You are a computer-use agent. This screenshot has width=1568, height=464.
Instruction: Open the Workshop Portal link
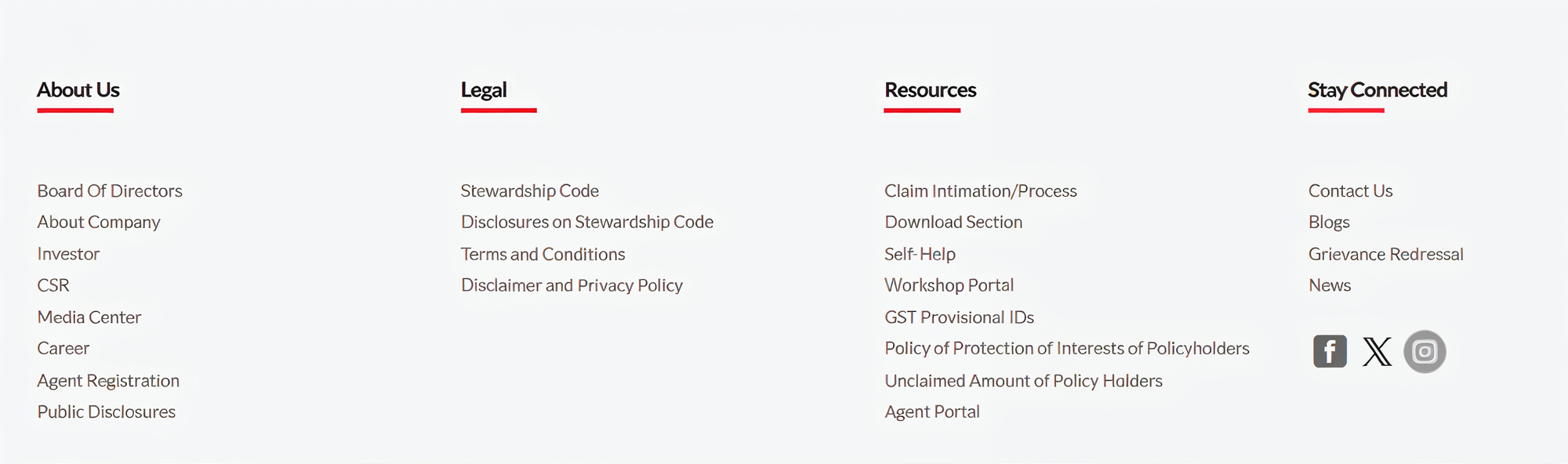[949, 285]
